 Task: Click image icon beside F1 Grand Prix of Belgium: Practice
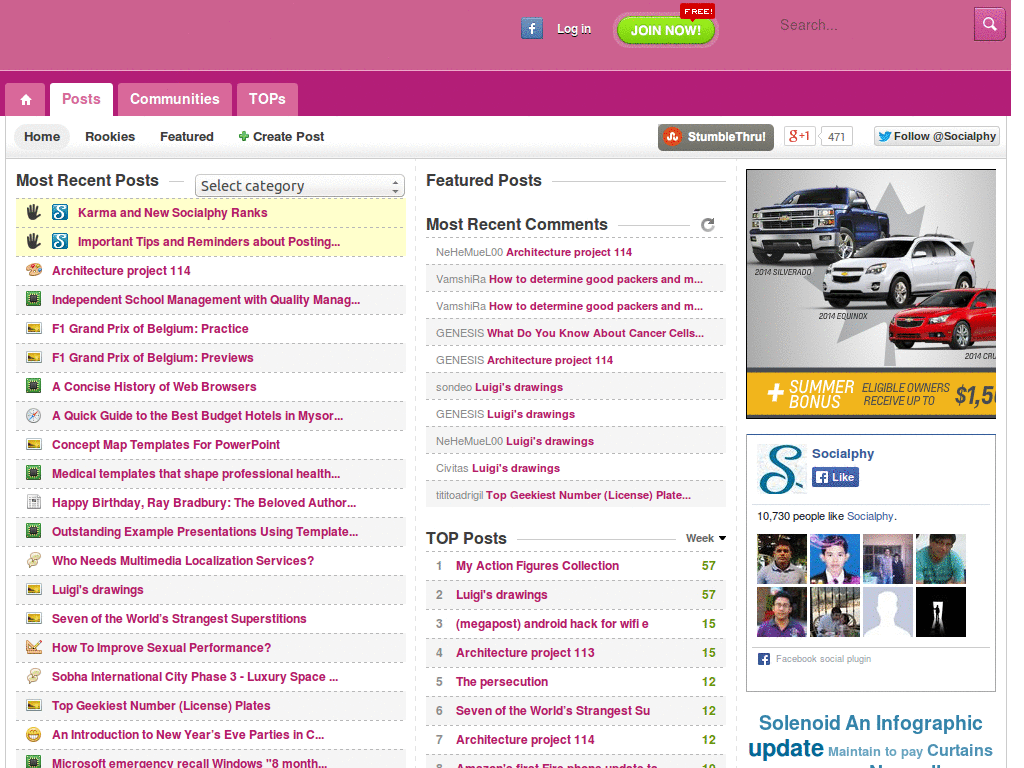(33, 328)
